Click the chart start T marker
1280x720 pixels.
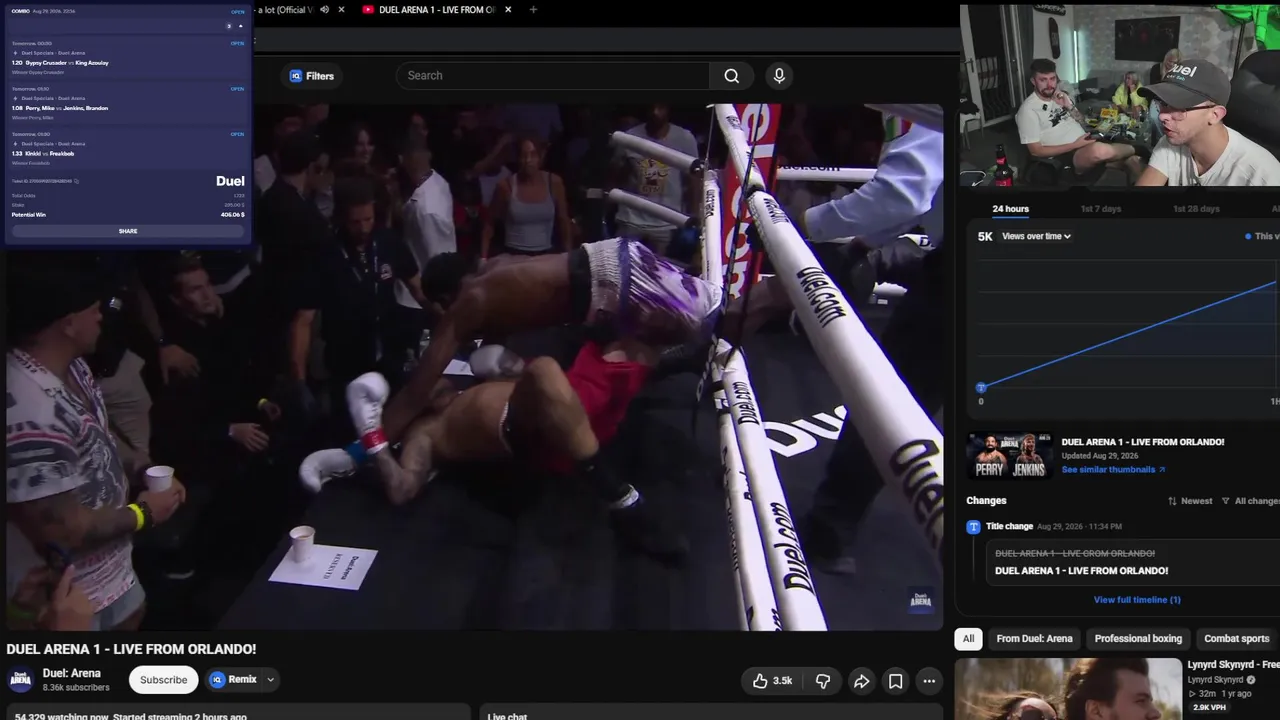tap(981, 387)
